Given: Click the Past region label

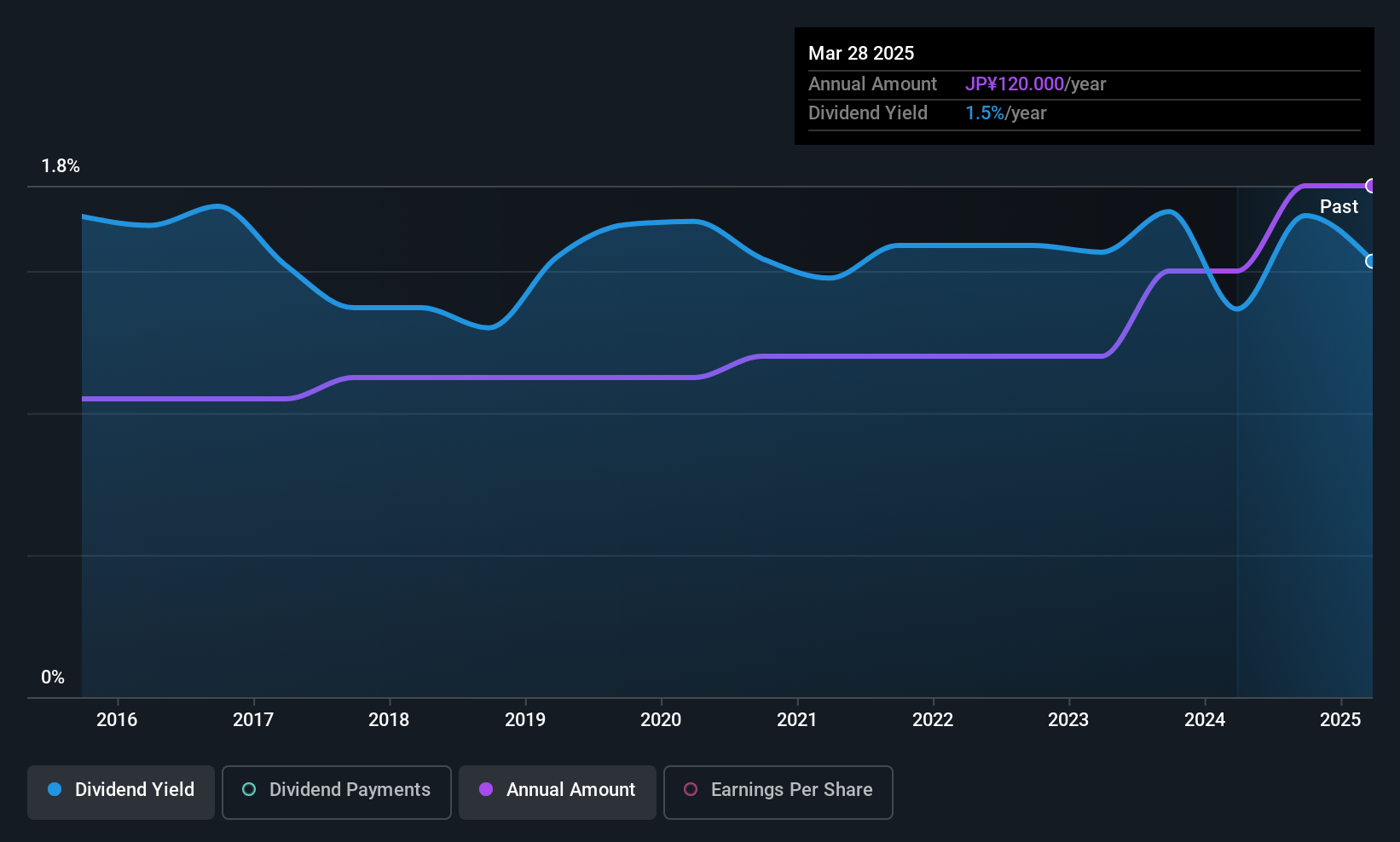Looking at the screenshot, I should click(x=1339, y=207).
